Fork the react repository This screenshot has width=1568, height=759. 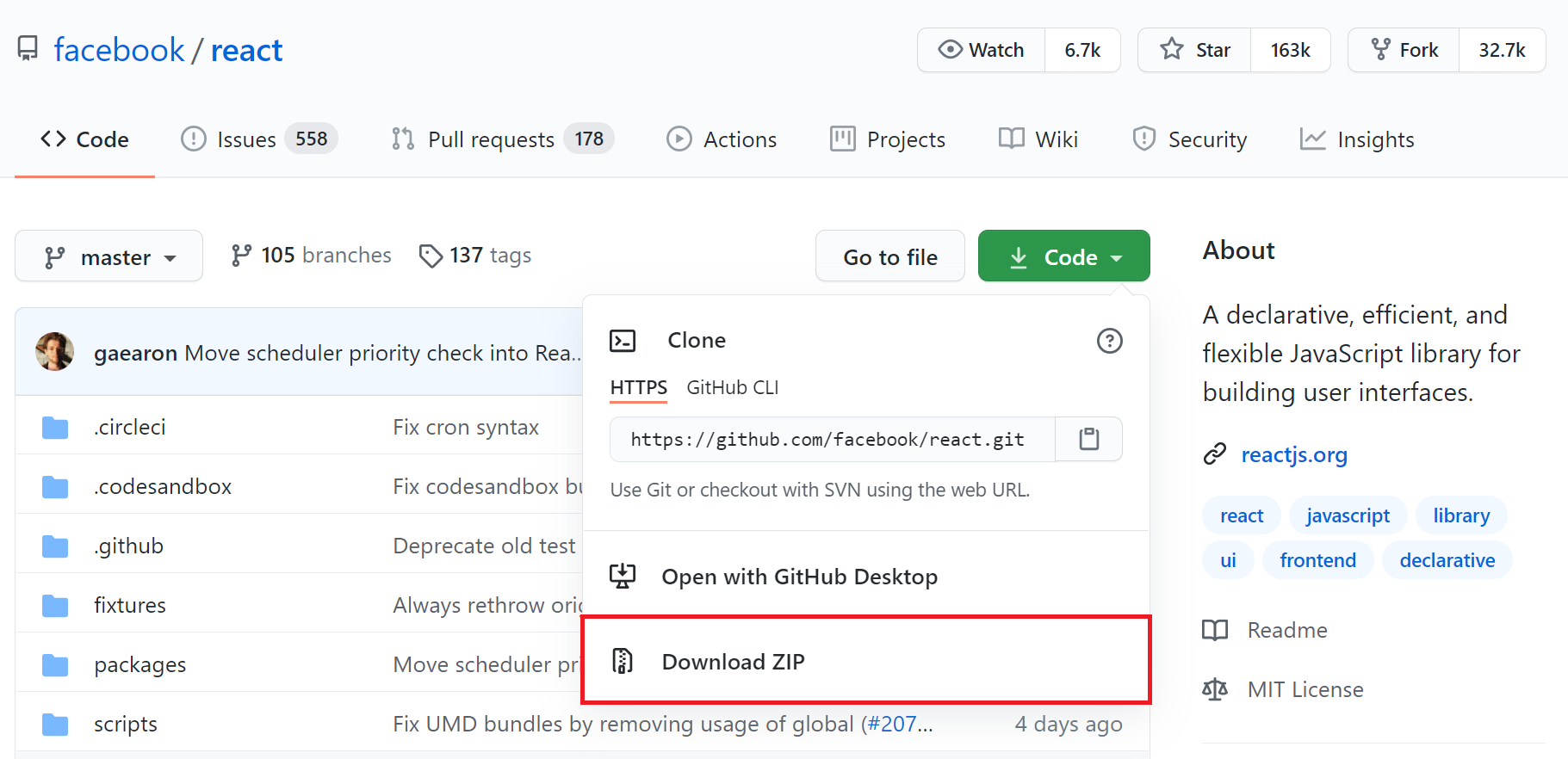click(x=1404, y=50)
